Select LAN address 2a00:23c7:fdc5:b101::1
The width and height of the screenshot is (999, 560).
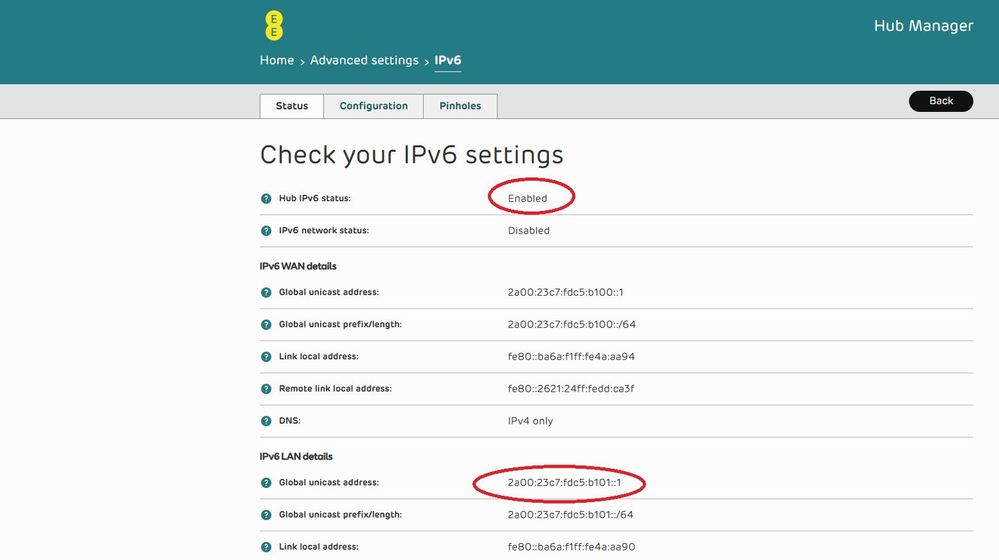point(564,483)
